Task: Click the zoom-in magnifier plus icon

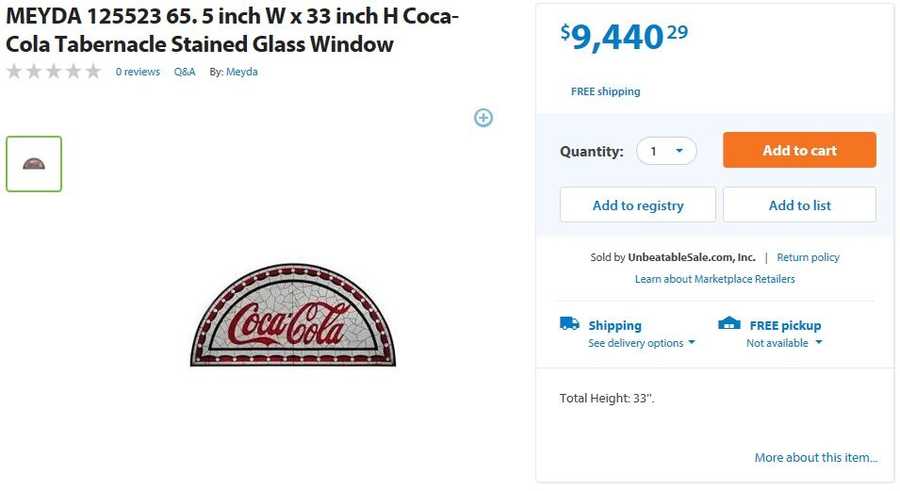Action: [x=483, y=118]
